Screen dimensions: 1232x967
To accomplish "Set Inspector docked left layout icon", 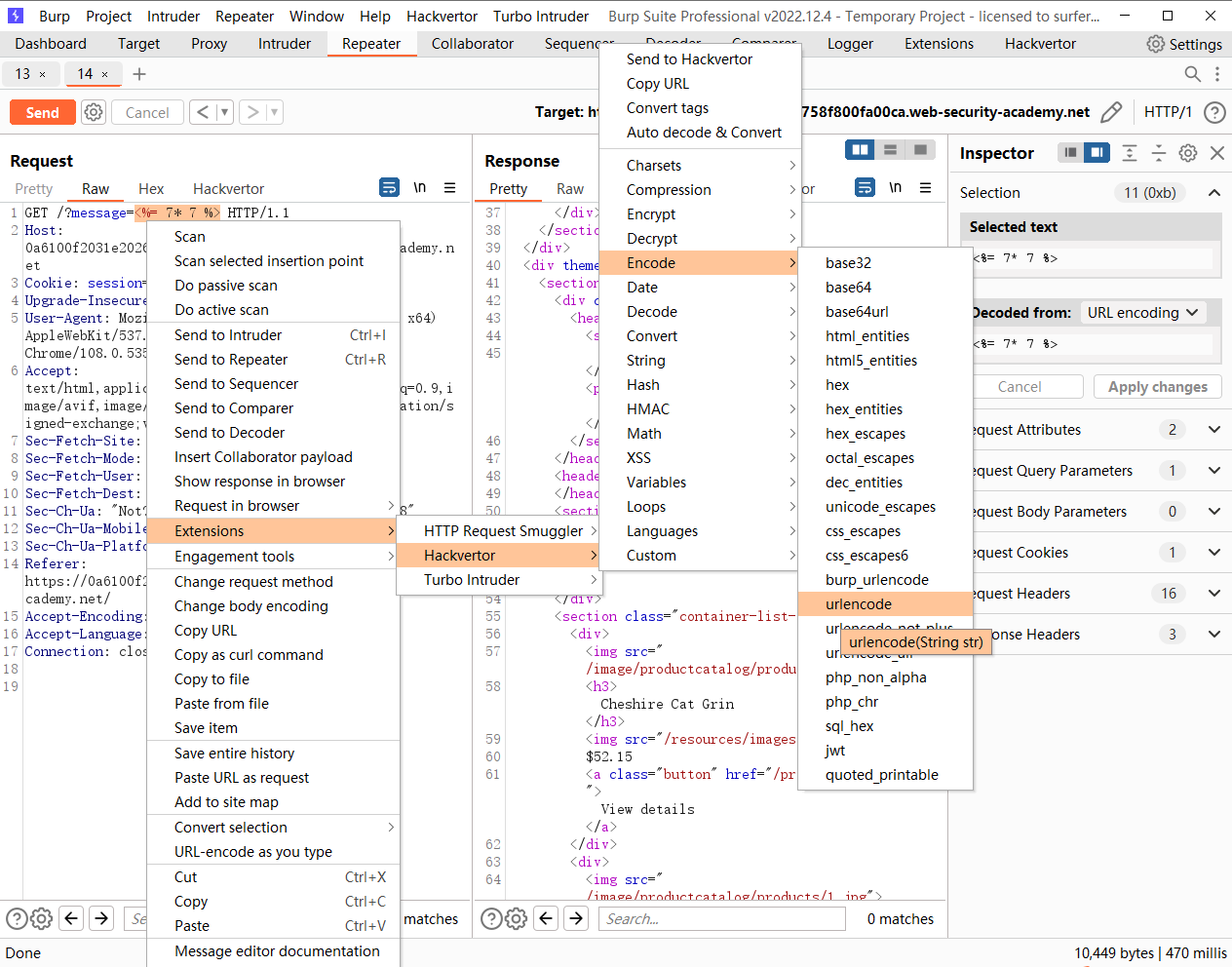I will 1071,152.
